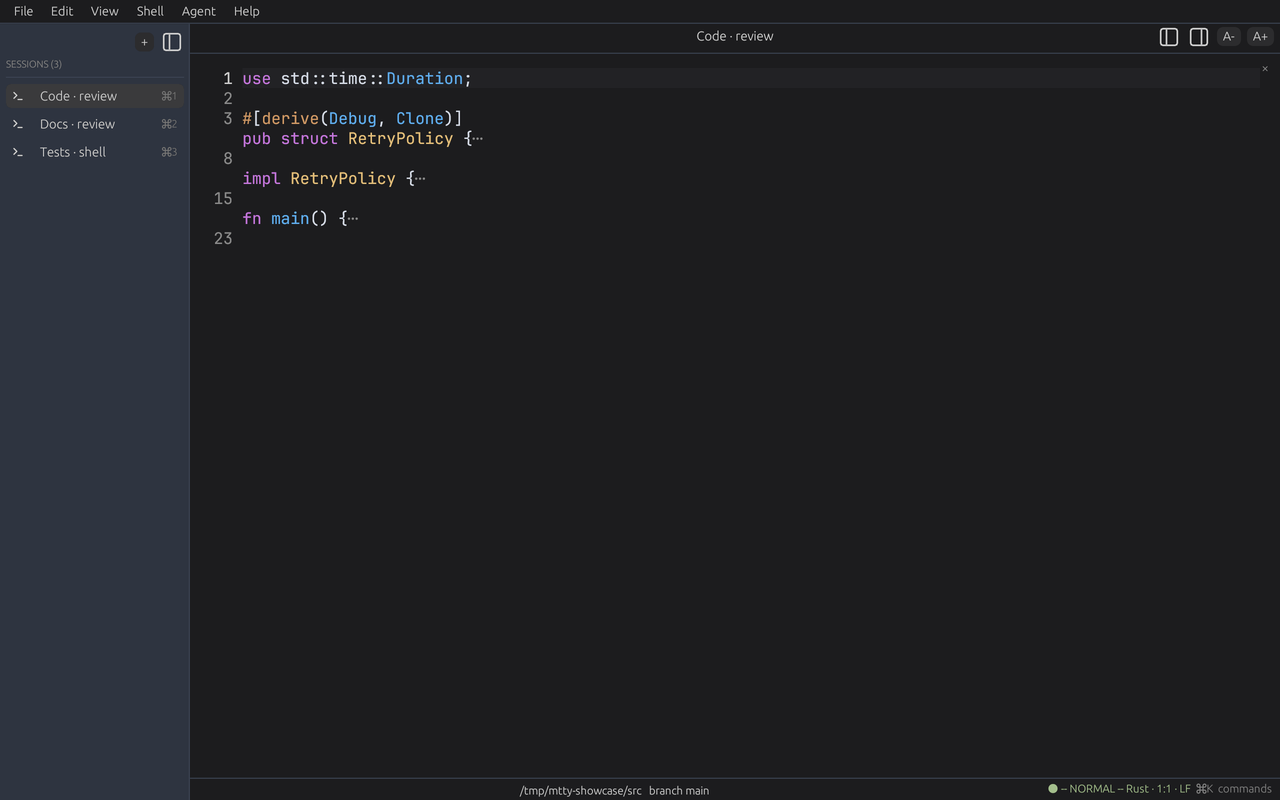Image resolution: width=1280 pixels, height=800 pixels.
Task: Click the green status dot indicator
Action: point(1052,789)
